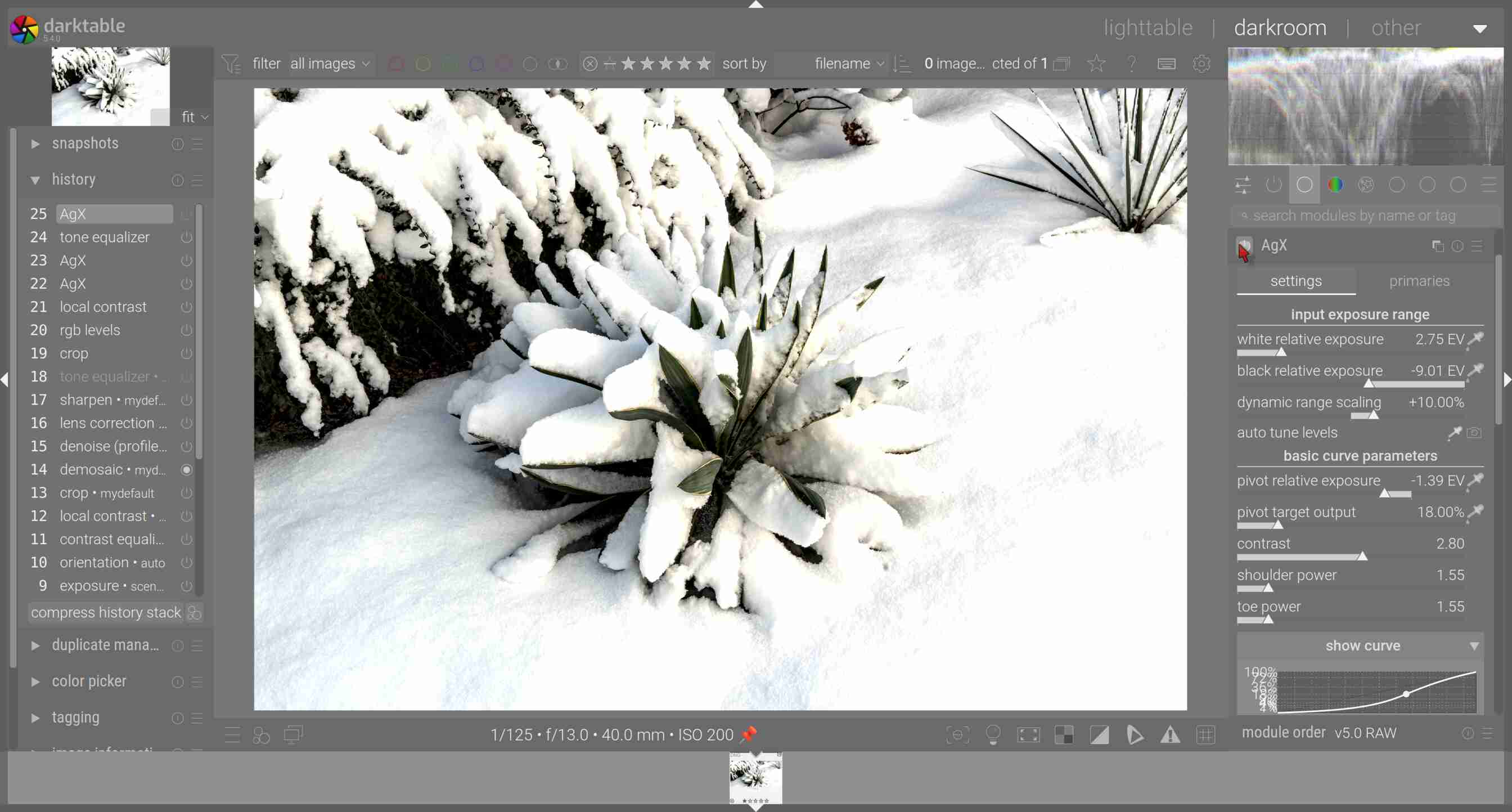Open the filter all images dropdown
The height and width of the screenshot is (812, 1512).
(x=330, y=64)
